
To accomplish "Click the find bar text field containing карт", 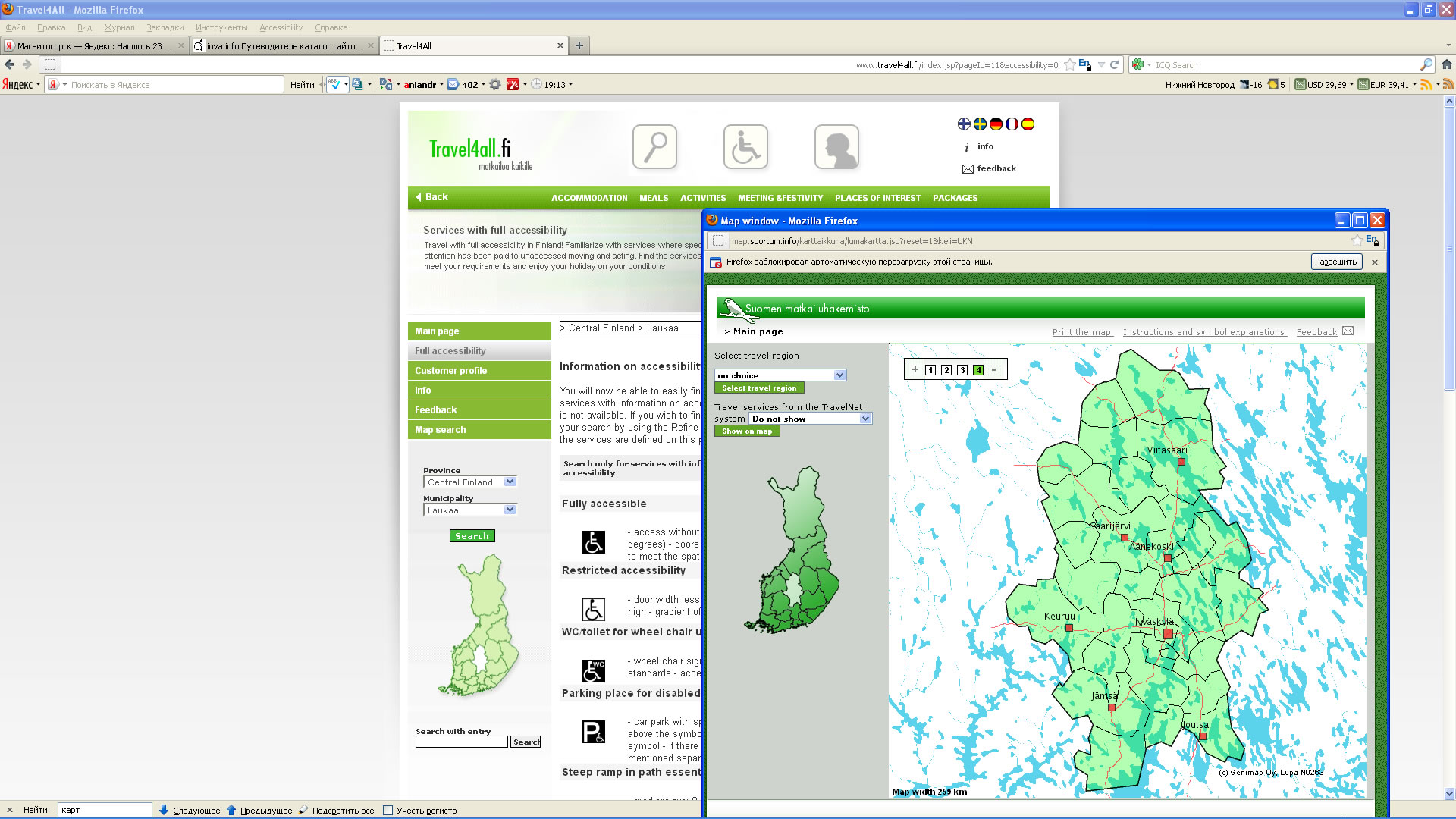I will 105,810.
